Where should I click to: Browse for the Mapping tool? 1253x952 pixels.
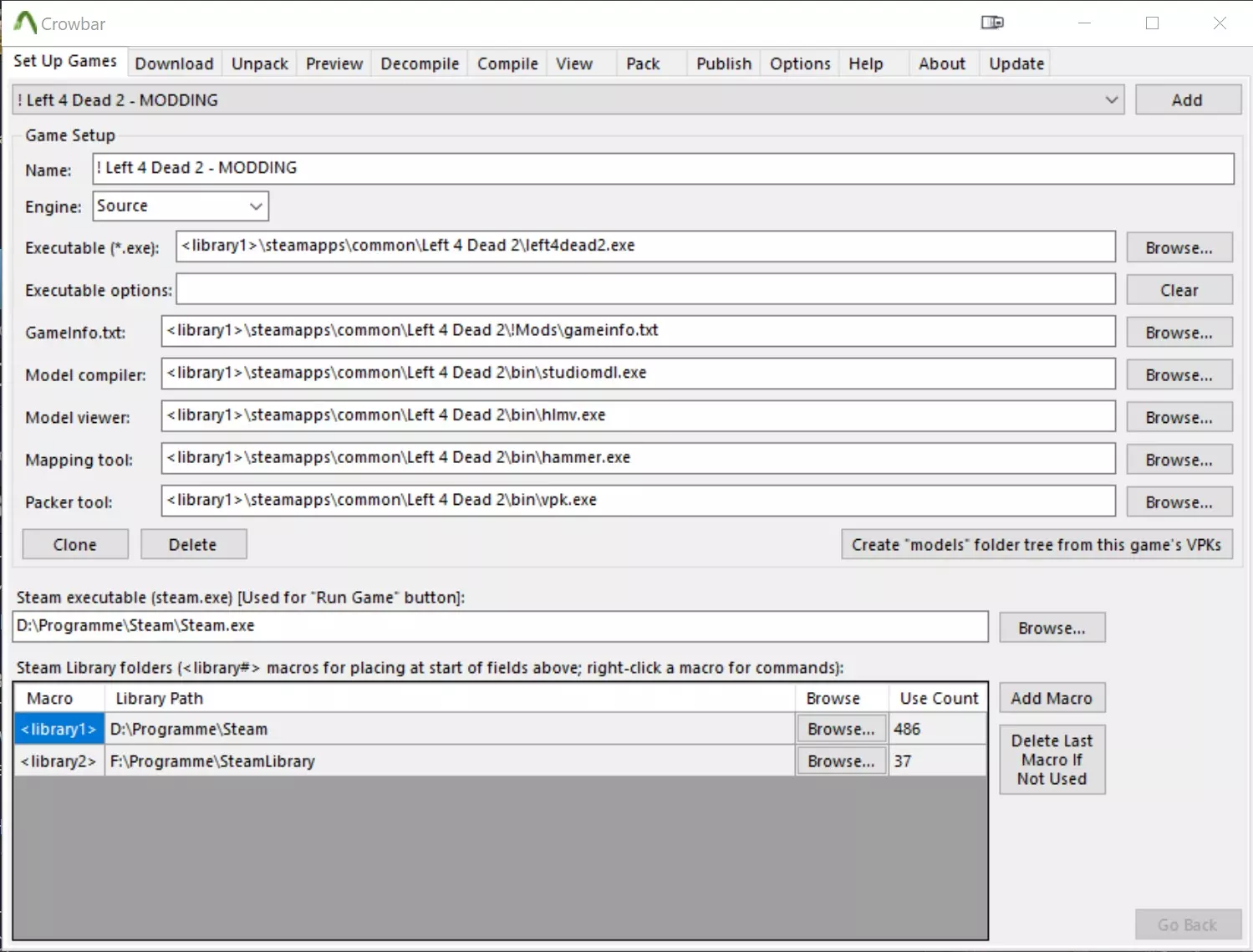1179,460
